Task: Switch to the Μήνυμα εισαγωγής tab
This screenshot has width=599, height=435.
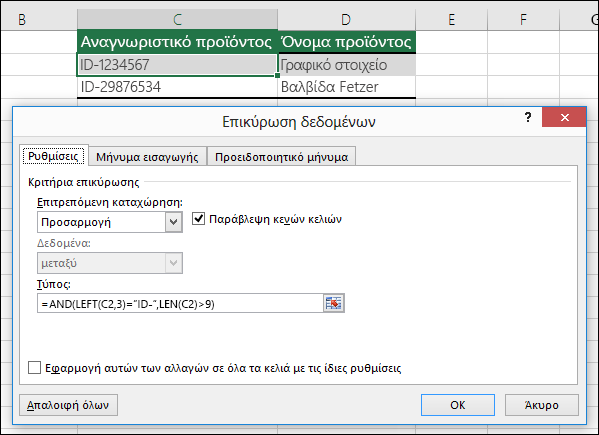Action: 147,157
